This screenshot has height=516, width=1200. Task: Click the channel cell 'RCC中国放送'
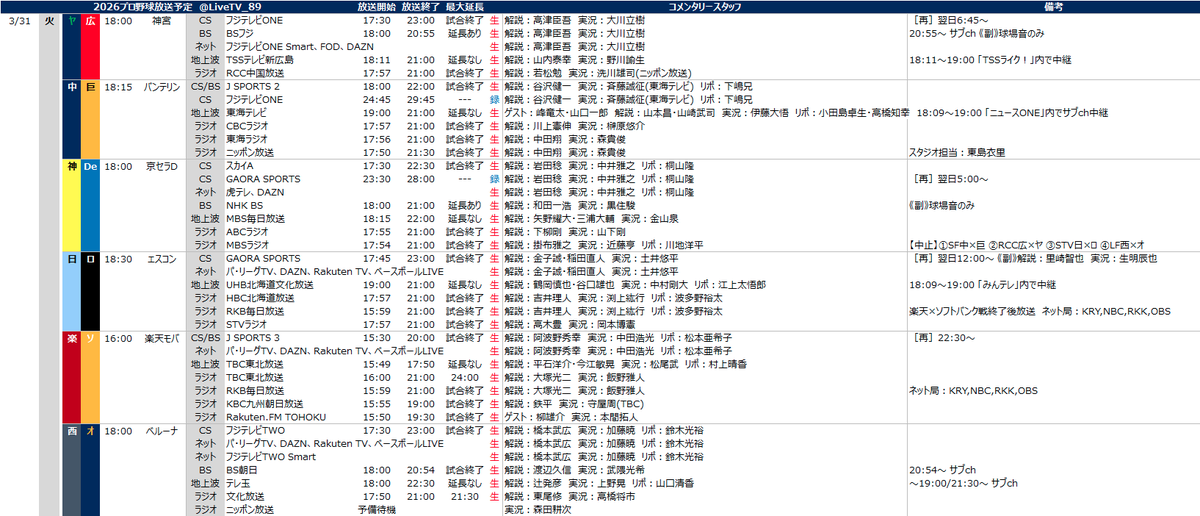255,72
